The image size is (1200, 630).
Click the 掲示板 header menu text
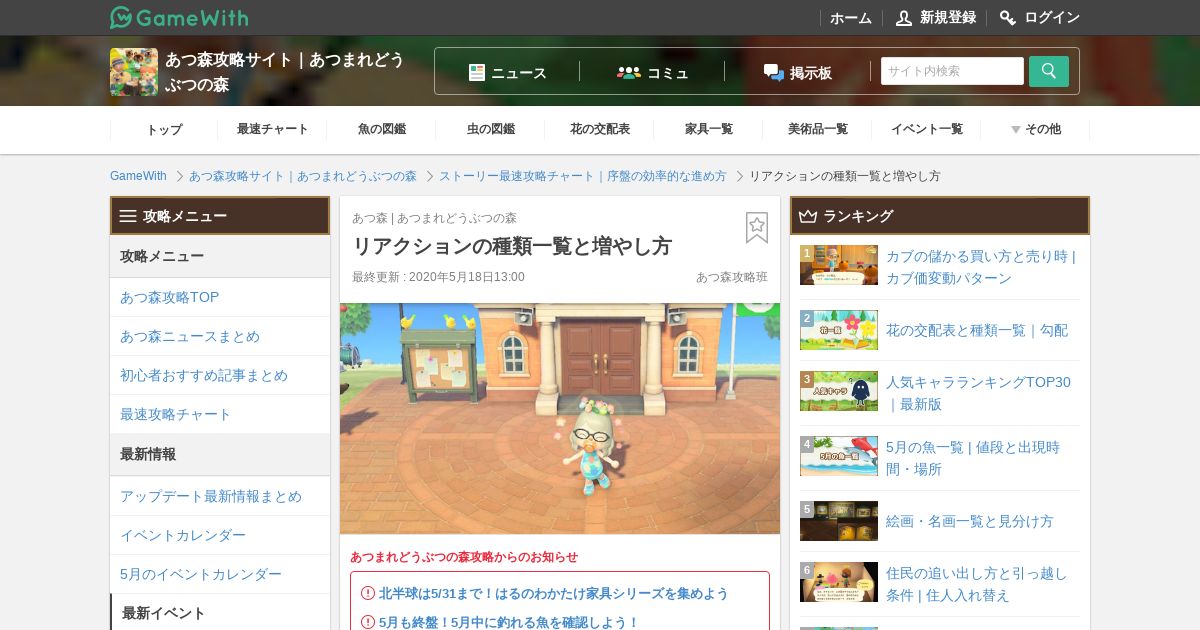coord(811,73)
